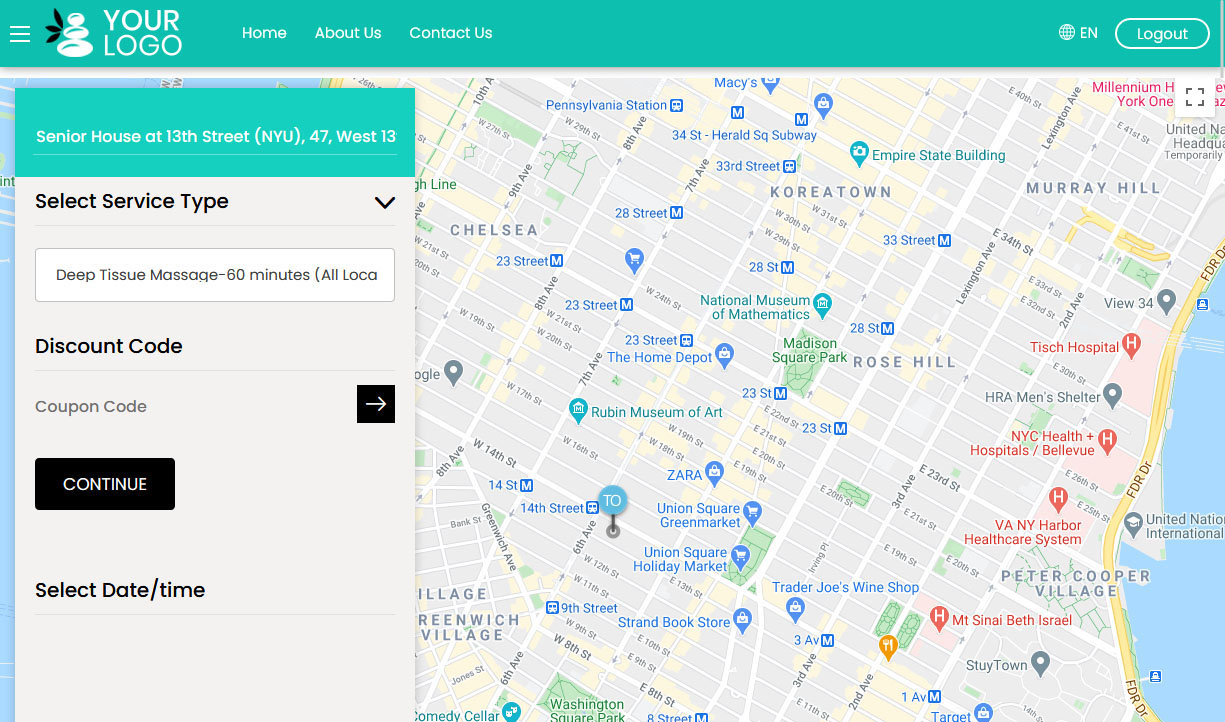
Task: Select Empire State Building map marker
Action: [x=858, y=154]
